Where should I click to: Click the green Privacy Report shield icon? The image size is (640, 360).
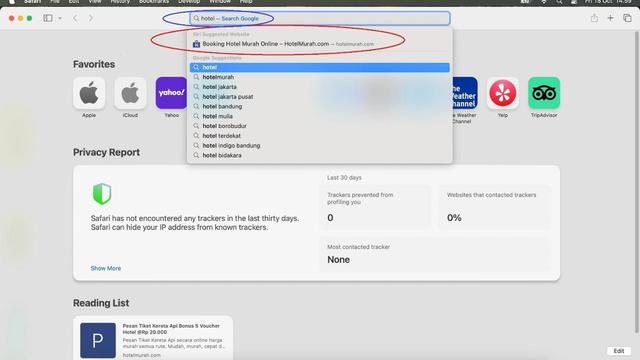pos(102,193)
